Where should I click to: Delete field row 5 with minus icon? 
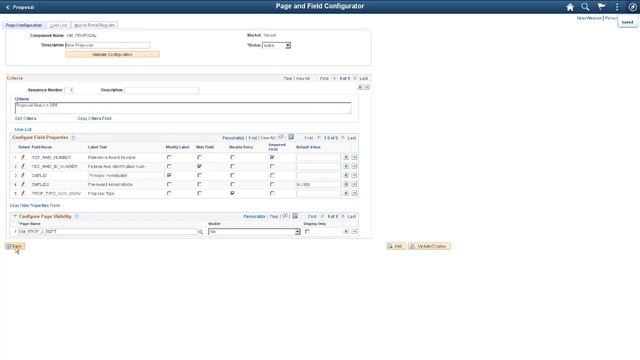[354, 193]
